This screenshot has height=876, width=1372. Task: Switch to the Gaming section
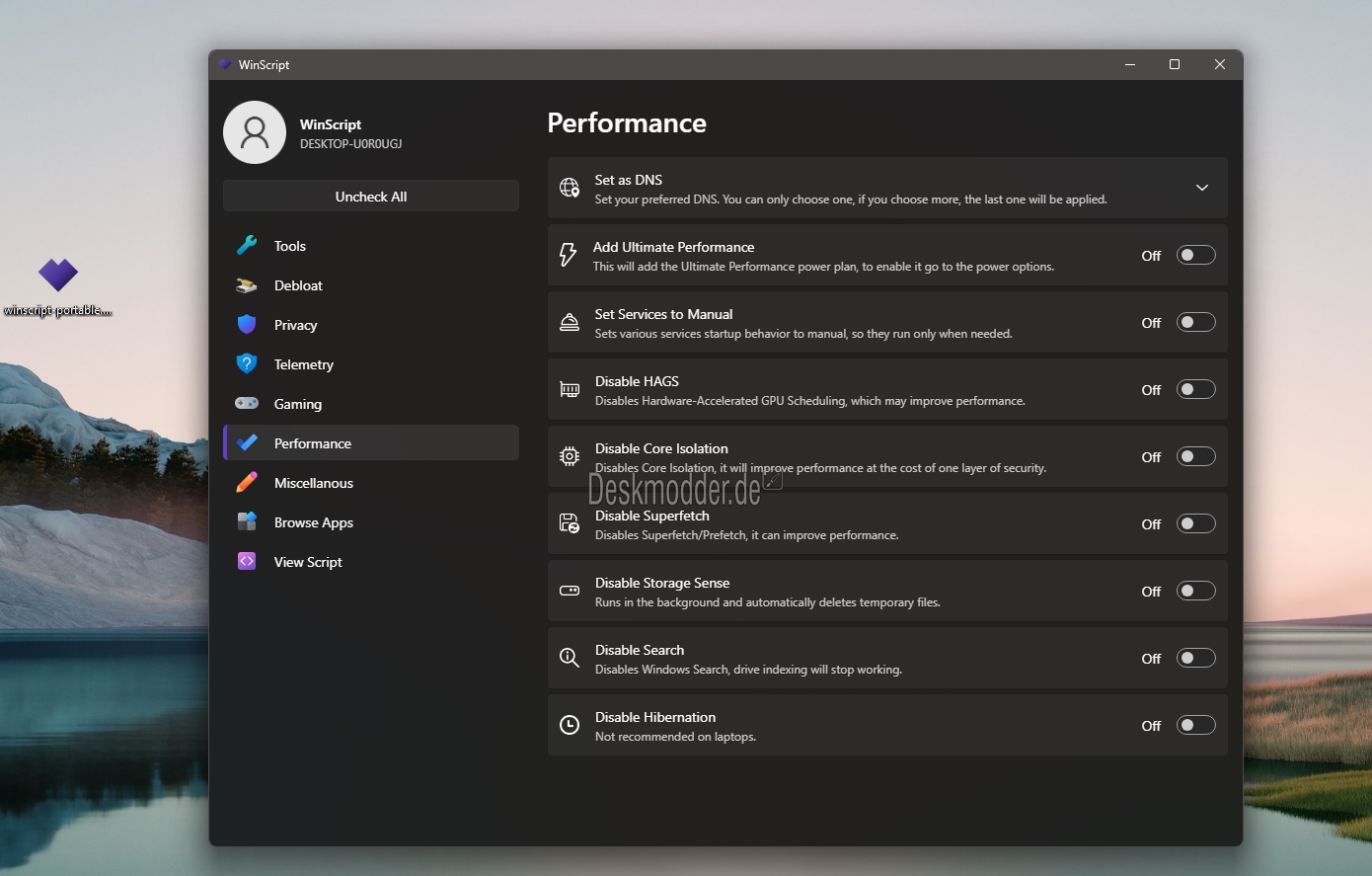tap(371, 404)
